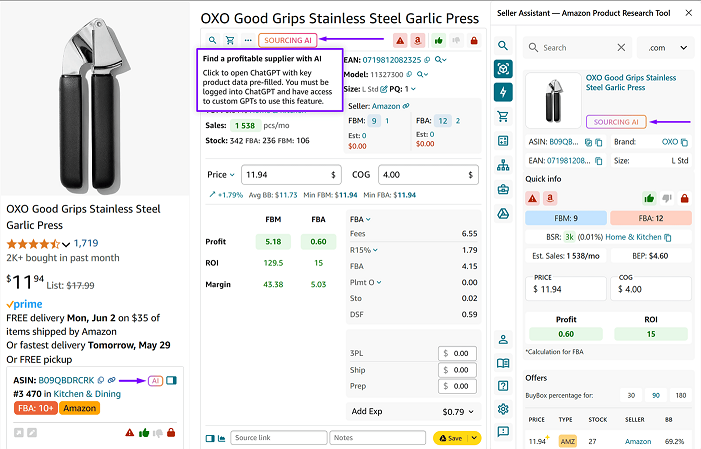Copy the ASIN under the product listing
The width and height of the screenshot is (701, 449).
(101, 380)
